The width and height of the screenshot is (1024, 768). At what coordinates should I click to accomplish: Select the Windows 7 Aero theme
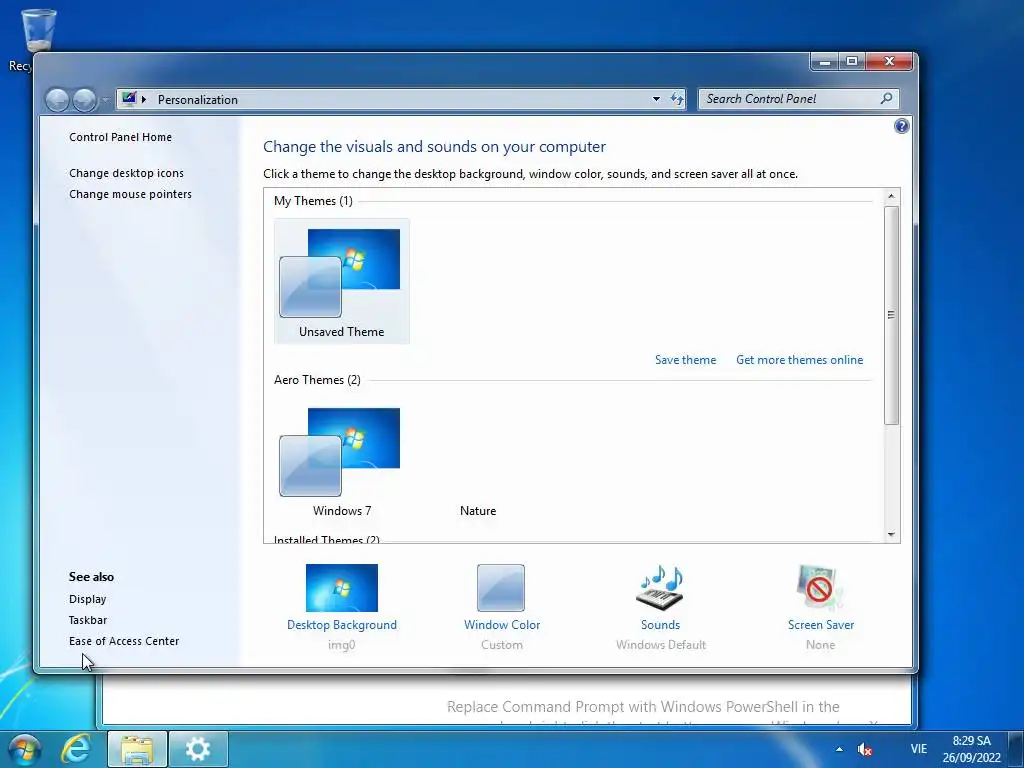342,460
